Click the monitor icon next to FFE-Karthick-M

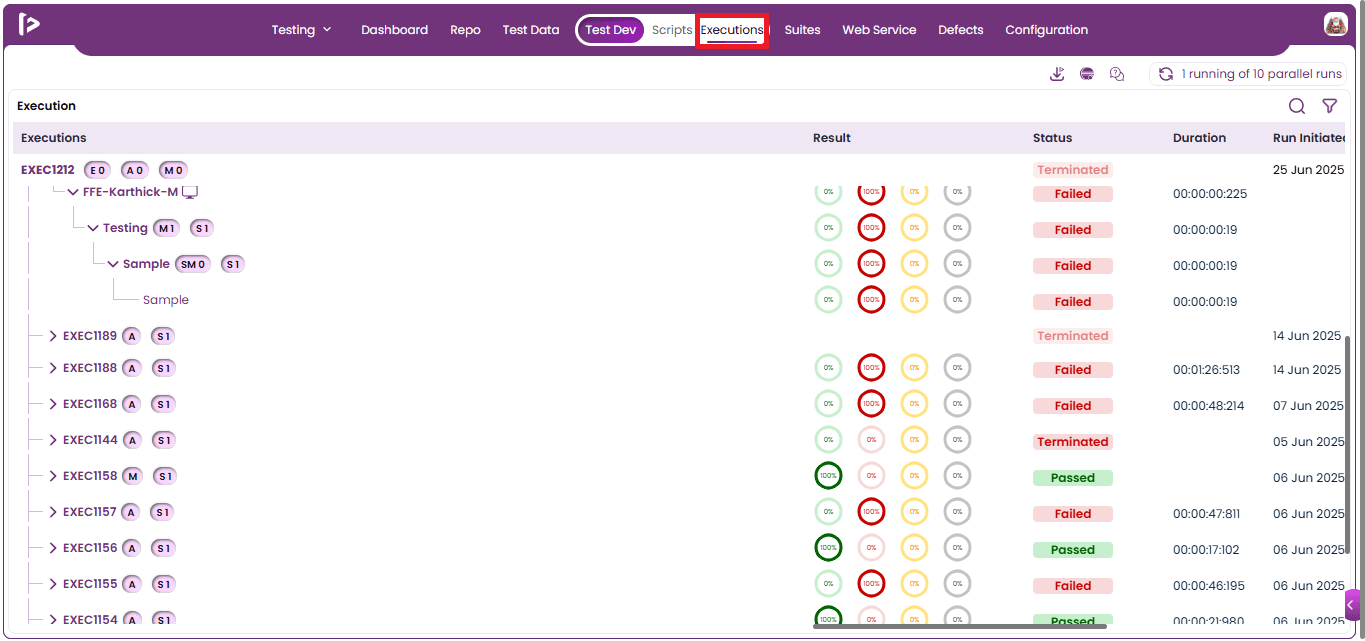click(190, 192)
